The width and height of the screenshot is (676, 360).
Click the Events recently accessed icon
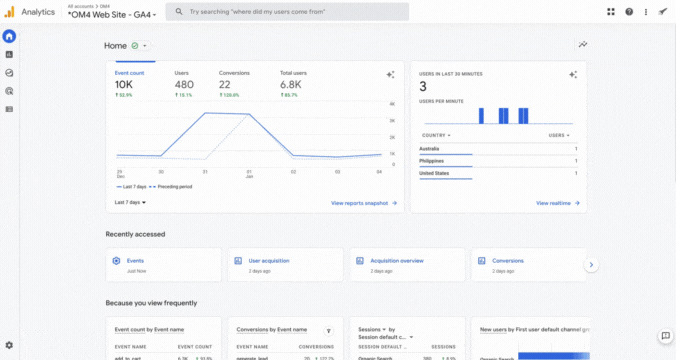pos(116,261)
